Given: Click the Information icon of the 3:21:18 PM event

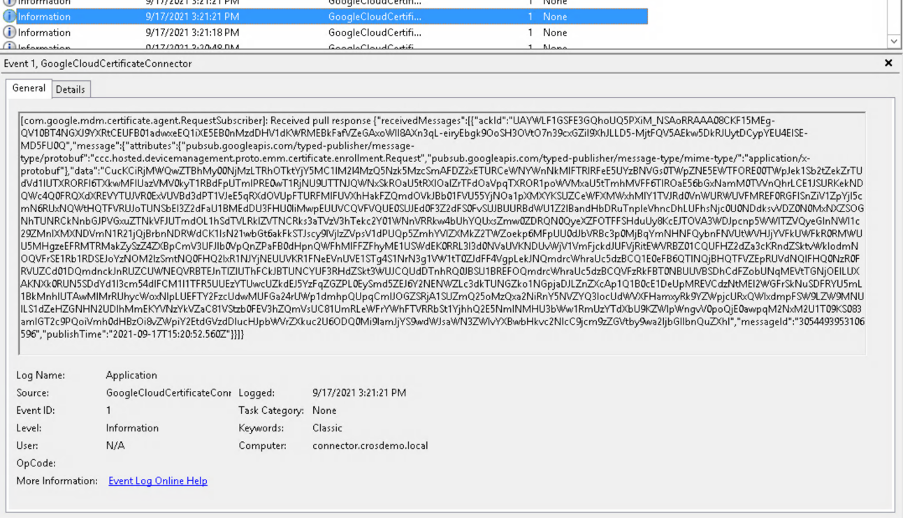Looking at the screenshot, I should click(9, 32).
